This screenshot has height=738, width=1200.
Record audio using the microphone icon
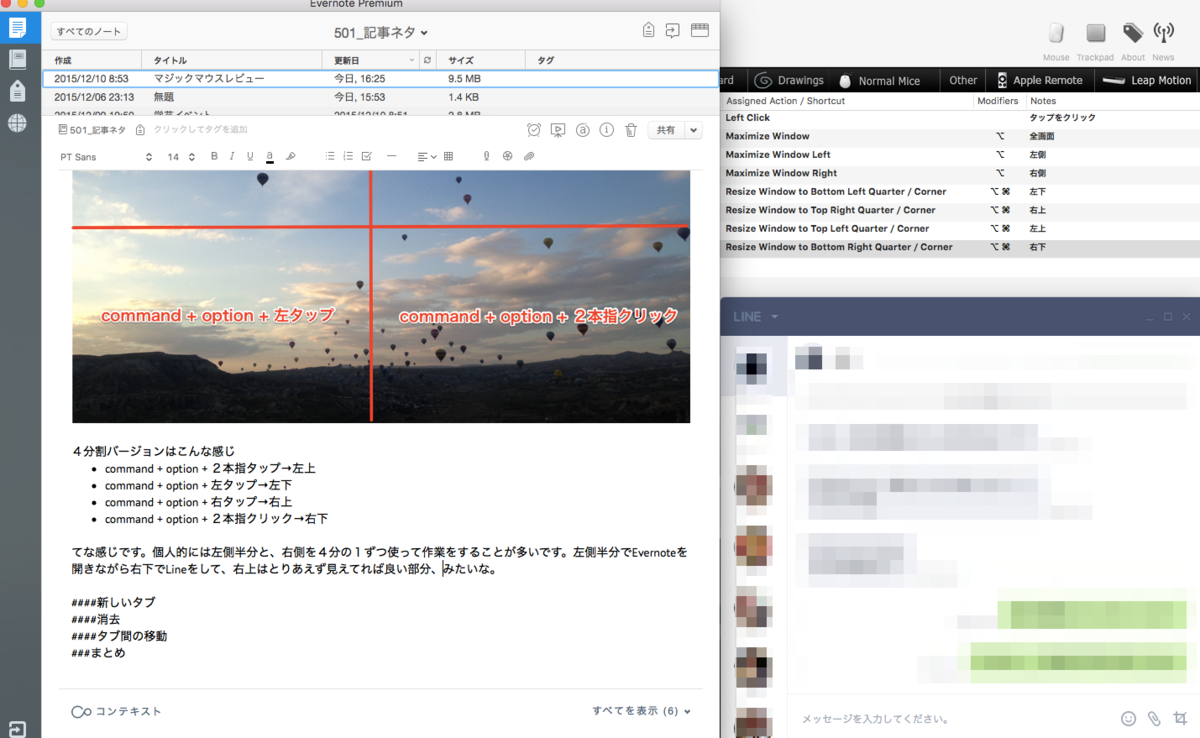[487, 156]
